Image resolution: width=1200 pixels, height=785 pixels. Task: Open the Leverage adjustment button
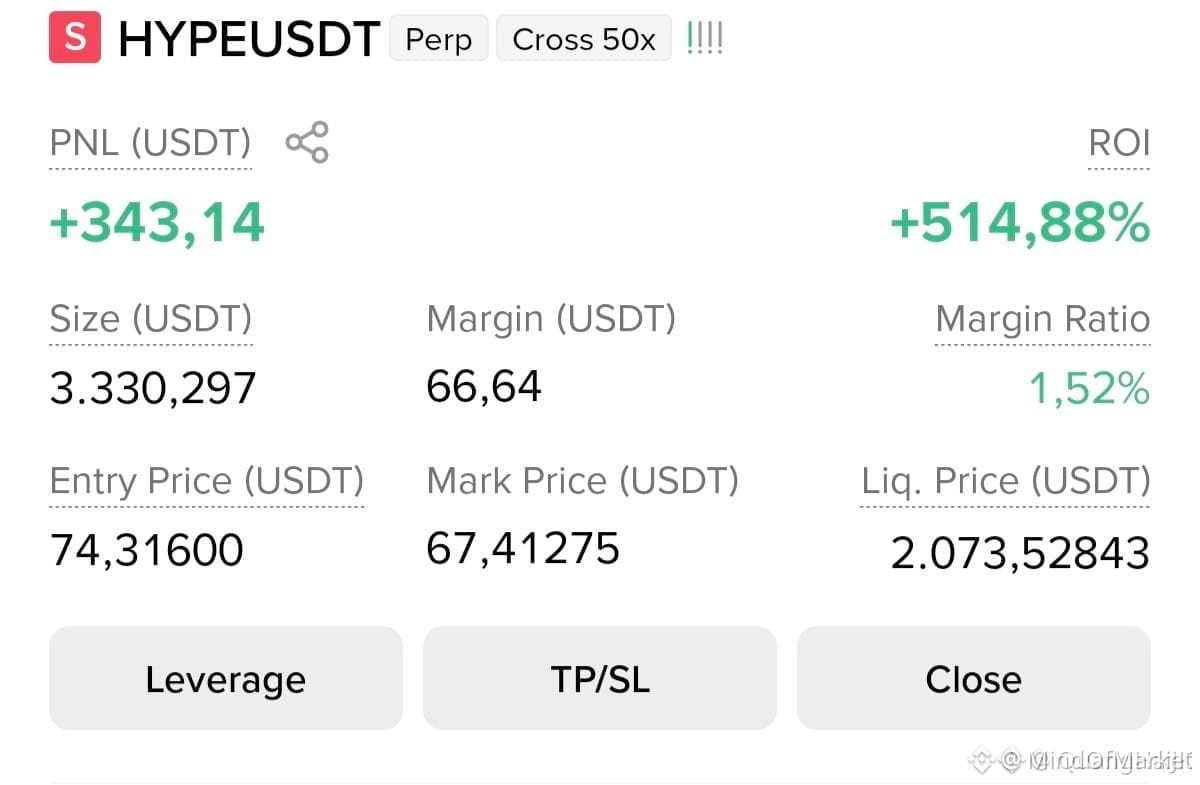click(225, 679)
